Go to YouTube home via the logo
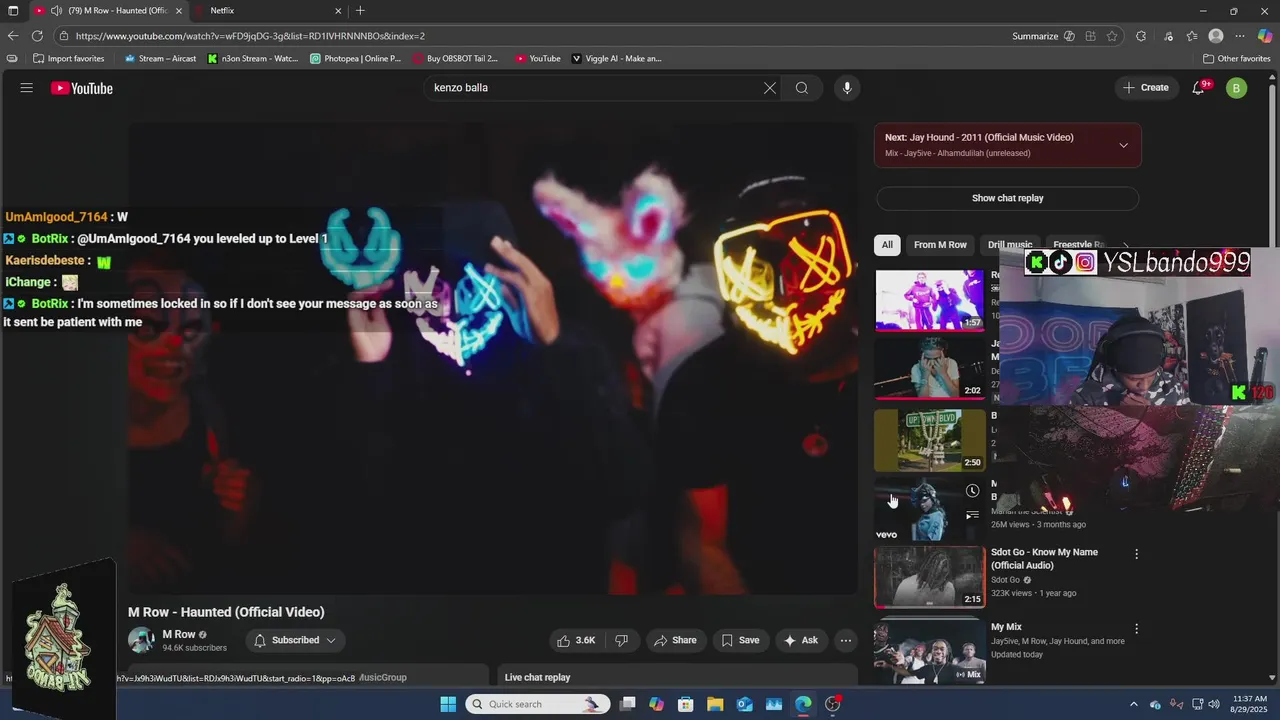This screenshot has height=720, width=1280. pos(82,88)
